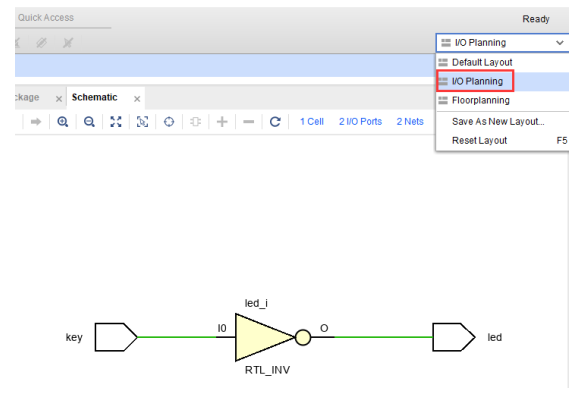578x396 pixels.
Task: Click the 1 Cell link
Action: click(311, 122)
